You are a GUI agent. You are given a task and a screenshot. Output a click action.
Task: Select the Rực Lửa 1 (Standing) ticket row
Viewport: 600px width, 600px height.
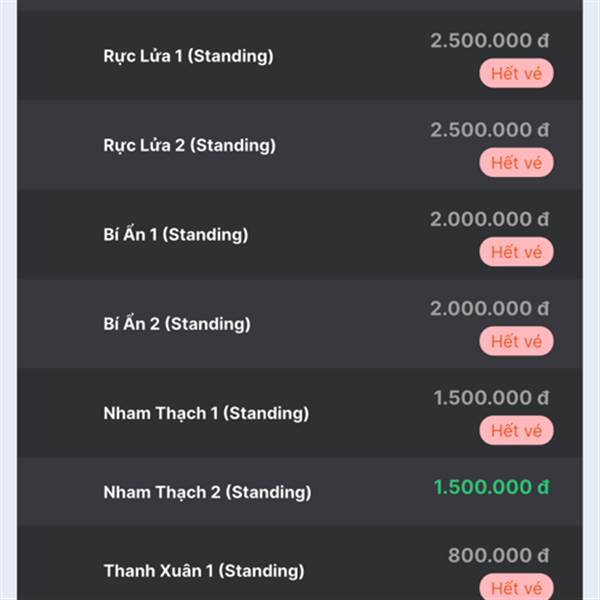point(300,55)
